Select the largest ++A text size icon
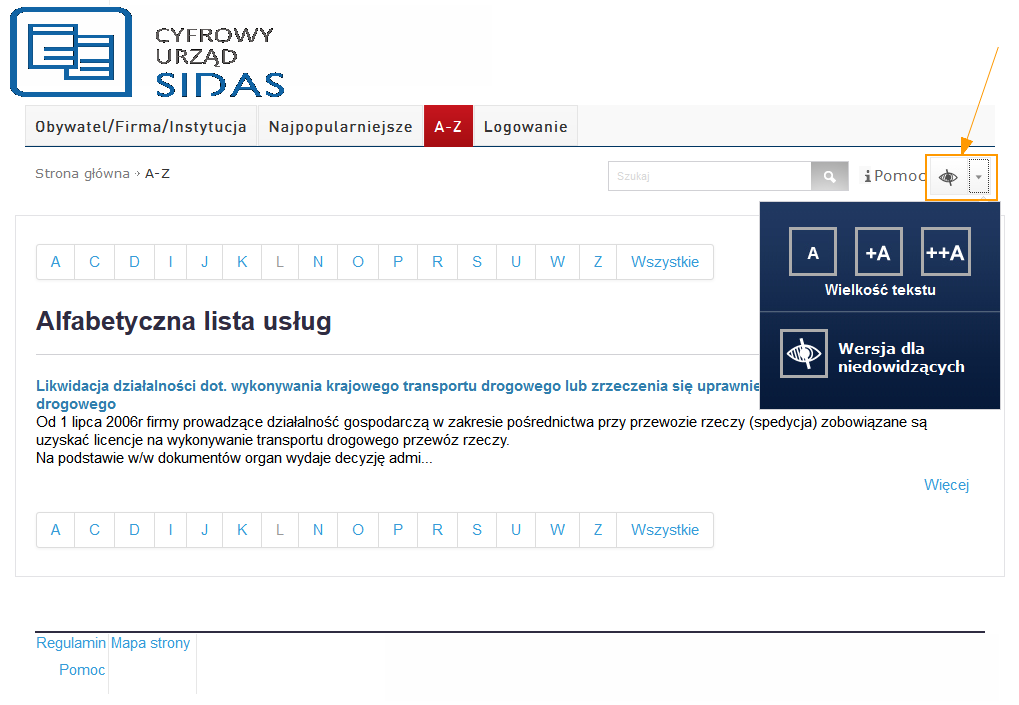 pos(945,252)
